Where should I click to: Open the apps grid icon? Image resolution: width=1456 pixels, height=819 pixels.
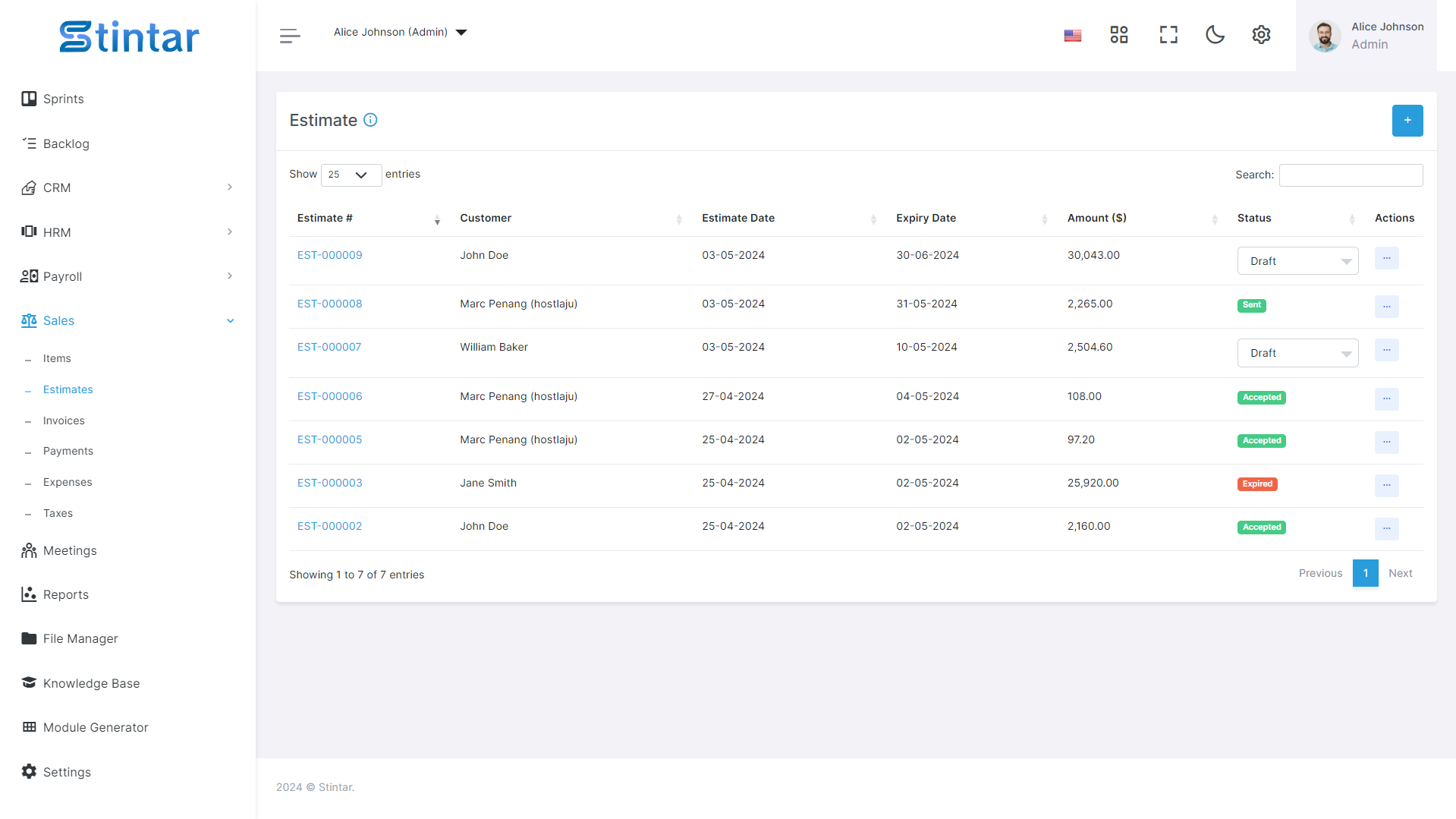[x=1119, y=35]
